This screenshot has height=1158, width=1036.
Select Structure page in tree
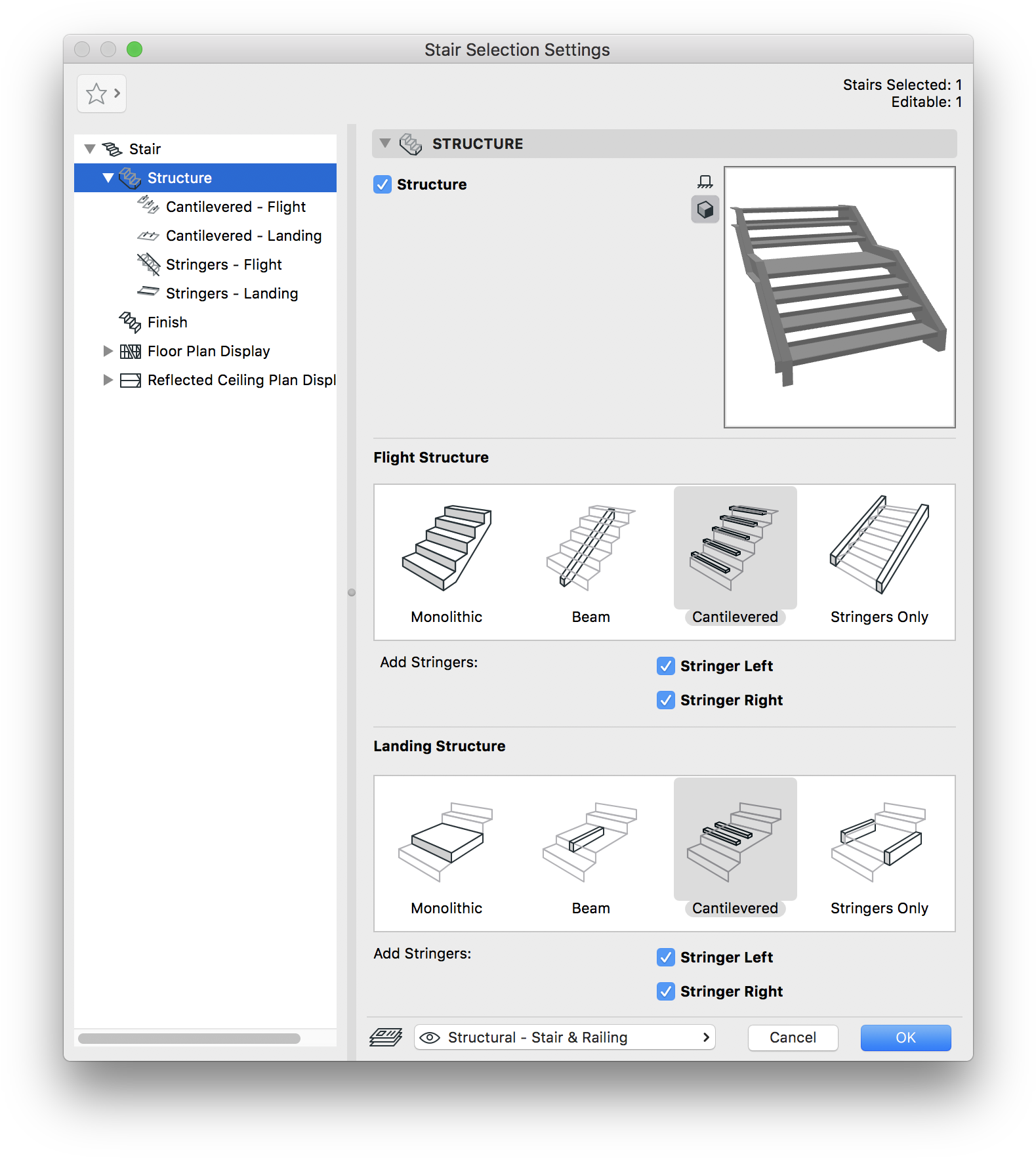[x=205, y=178]
